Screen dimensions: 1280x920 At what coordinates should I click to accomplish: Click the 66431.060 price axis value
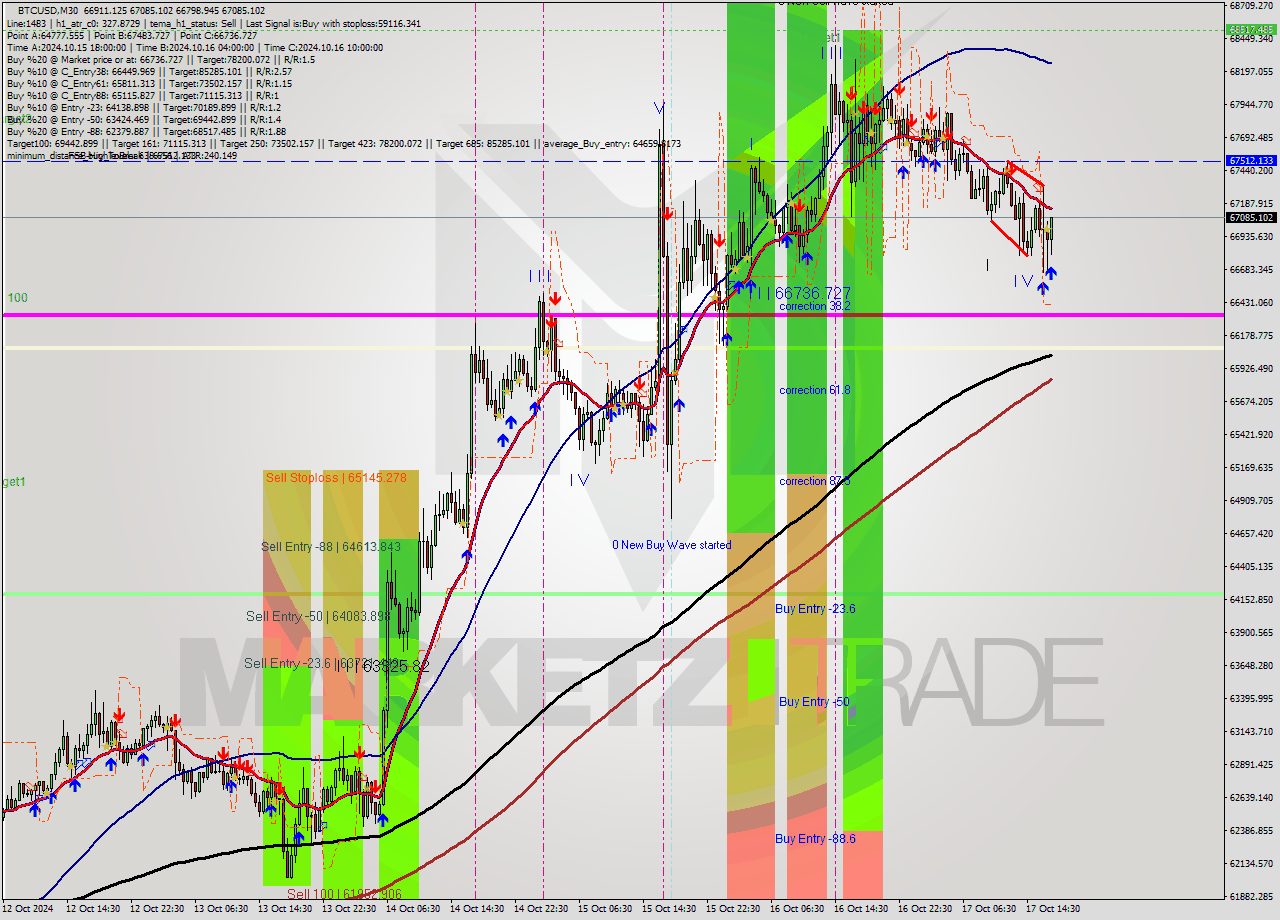pyautogui.click(x=1251, y=302)
